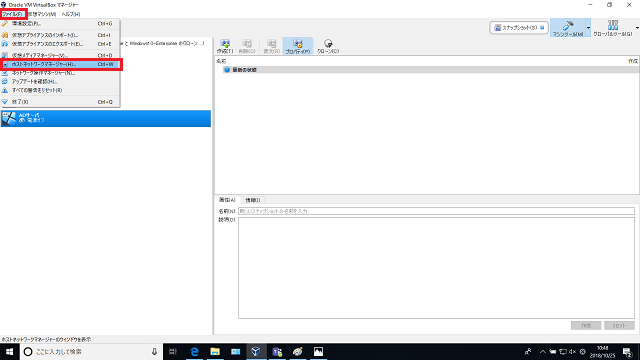Screen dimensions: 640x360
Task: Switch to the 属性(A) tab
Action: pos(227,200)
